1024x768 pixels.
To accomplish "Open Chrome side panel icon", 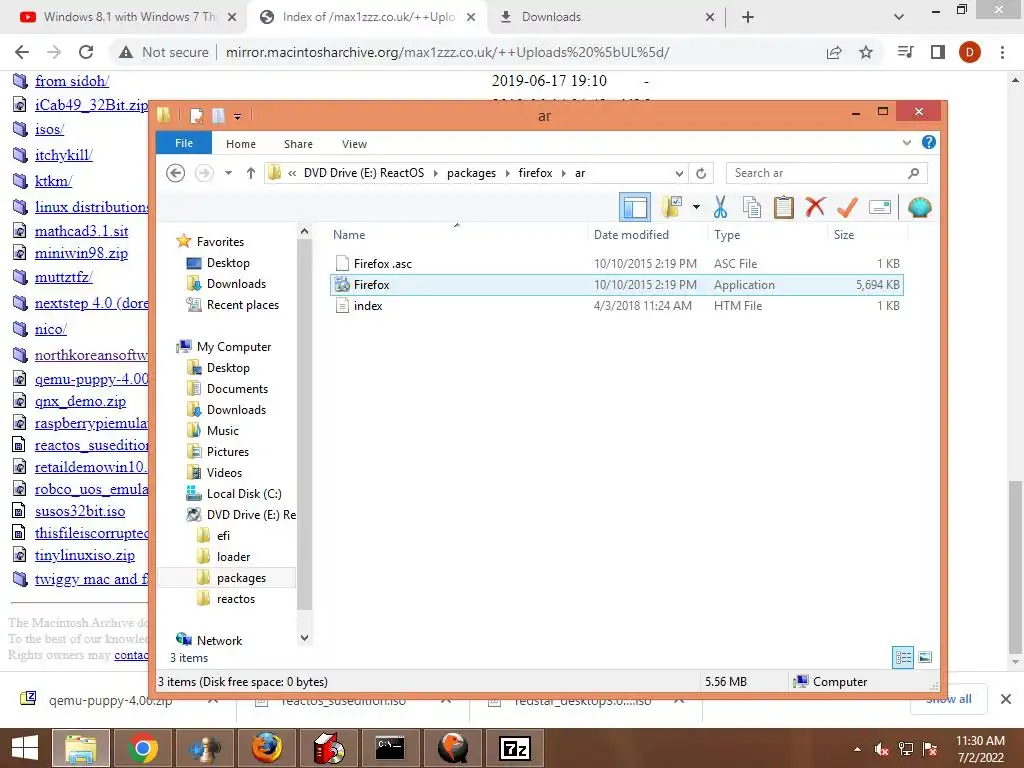I will (938, 52).
